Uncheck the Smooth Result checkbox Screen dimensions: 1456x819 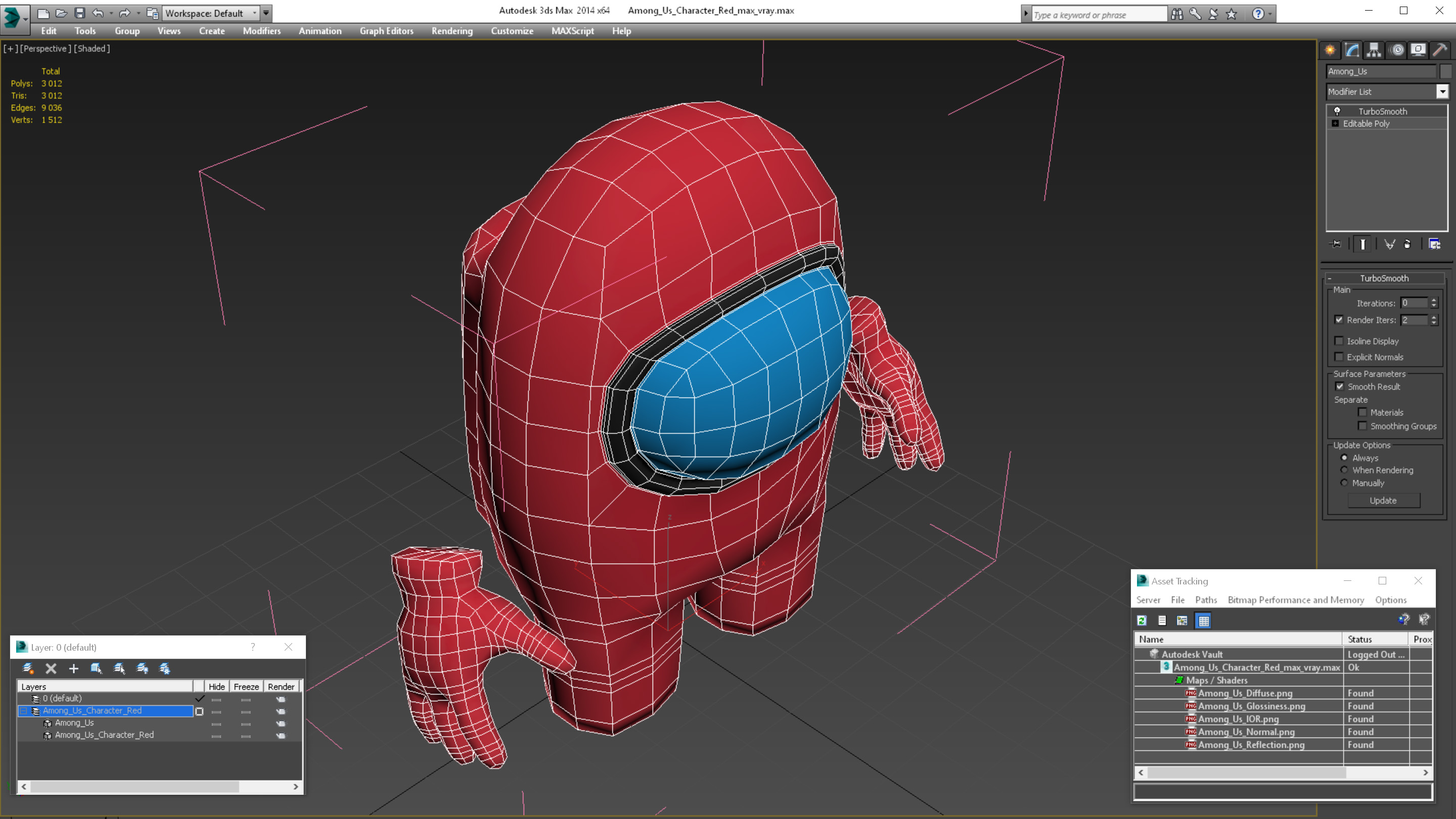[1340, 387]
